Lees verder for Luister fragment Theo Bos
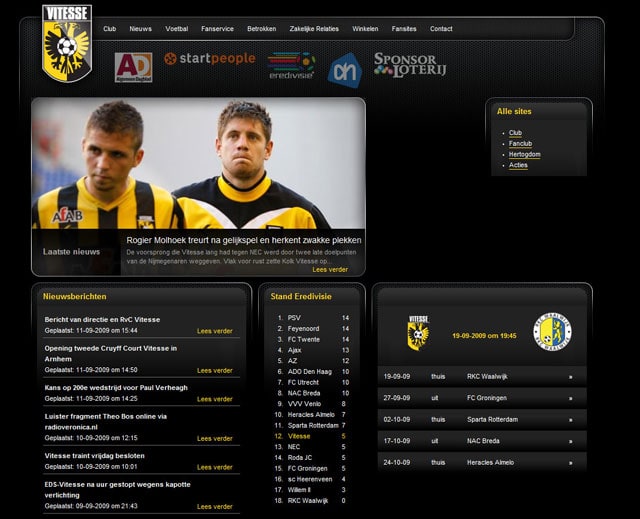Image resolution: width=640 pixels, height=519 pixels. [215, 439]
